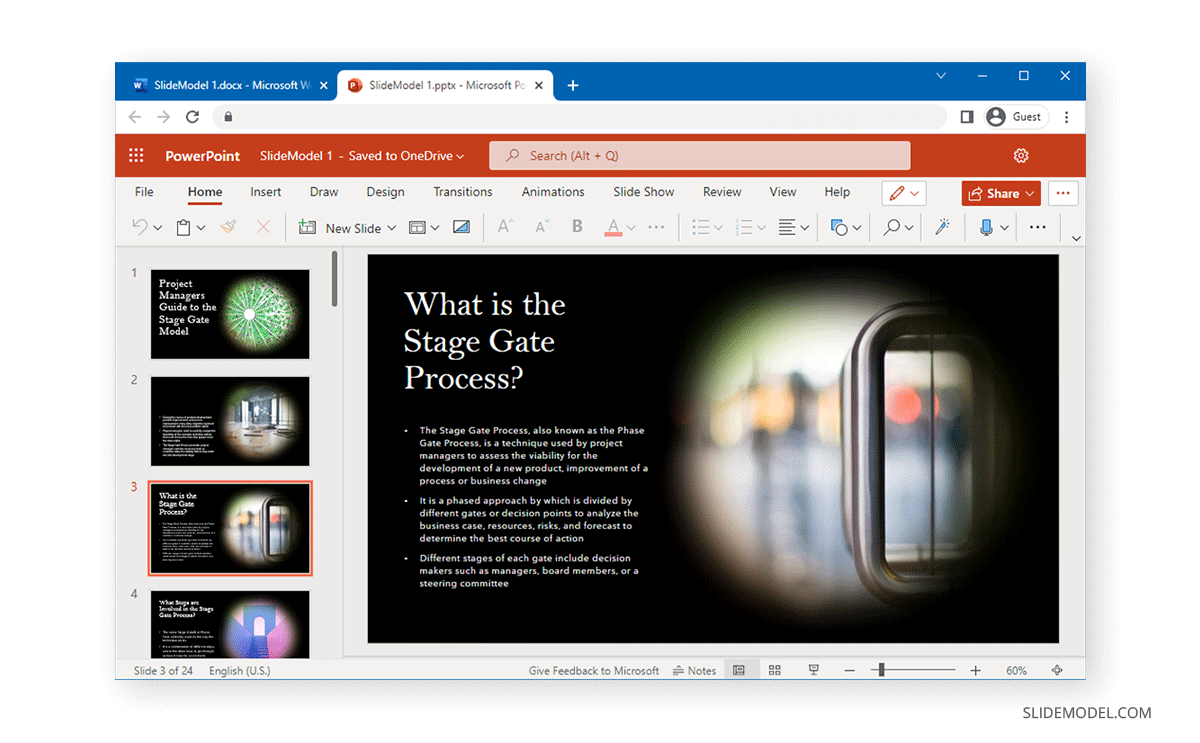
Task: Start Dictate with the microphone icon
Action: click(x=987, y=227)
